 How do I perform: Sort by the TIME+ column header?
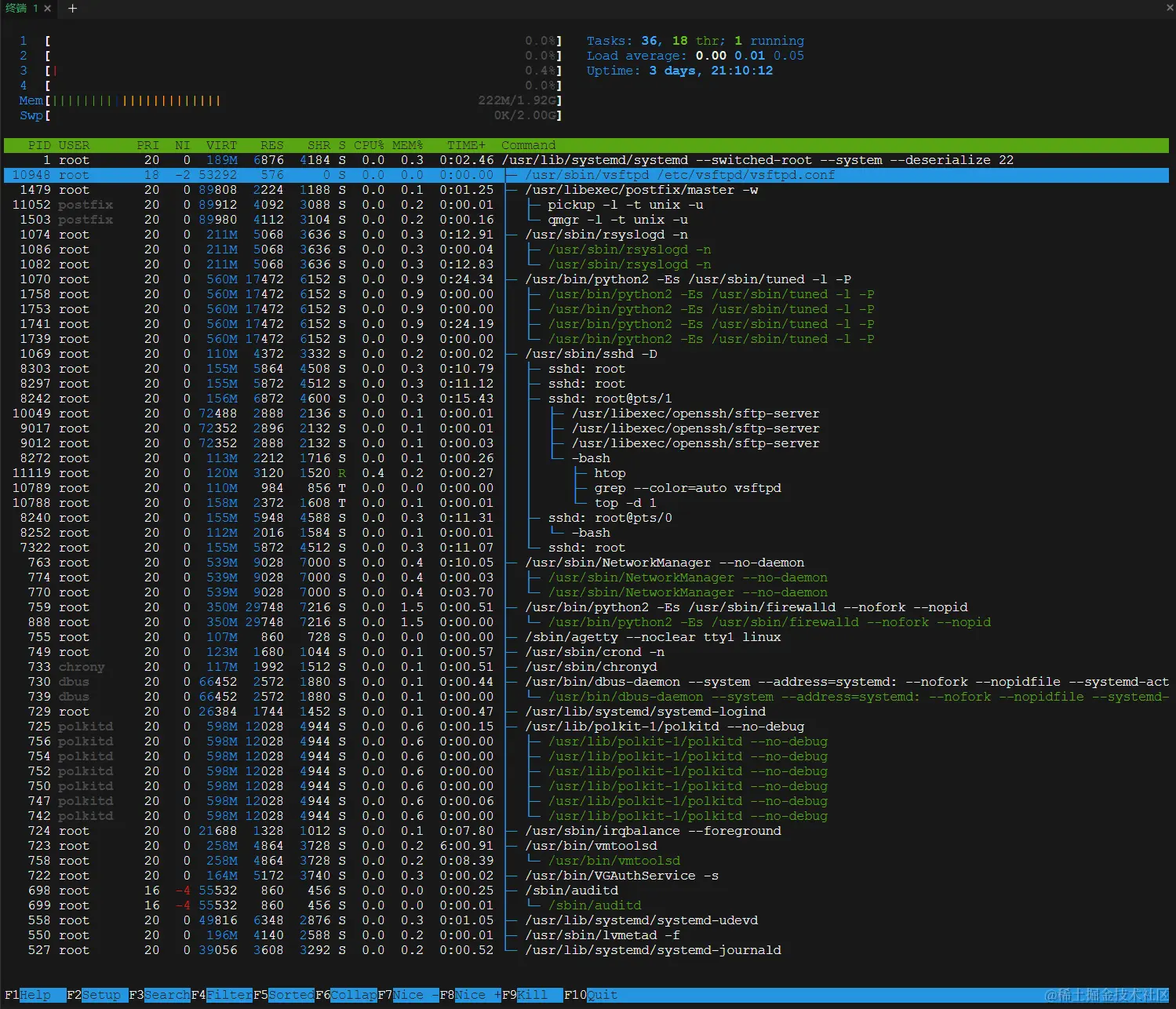coord(466,145)
